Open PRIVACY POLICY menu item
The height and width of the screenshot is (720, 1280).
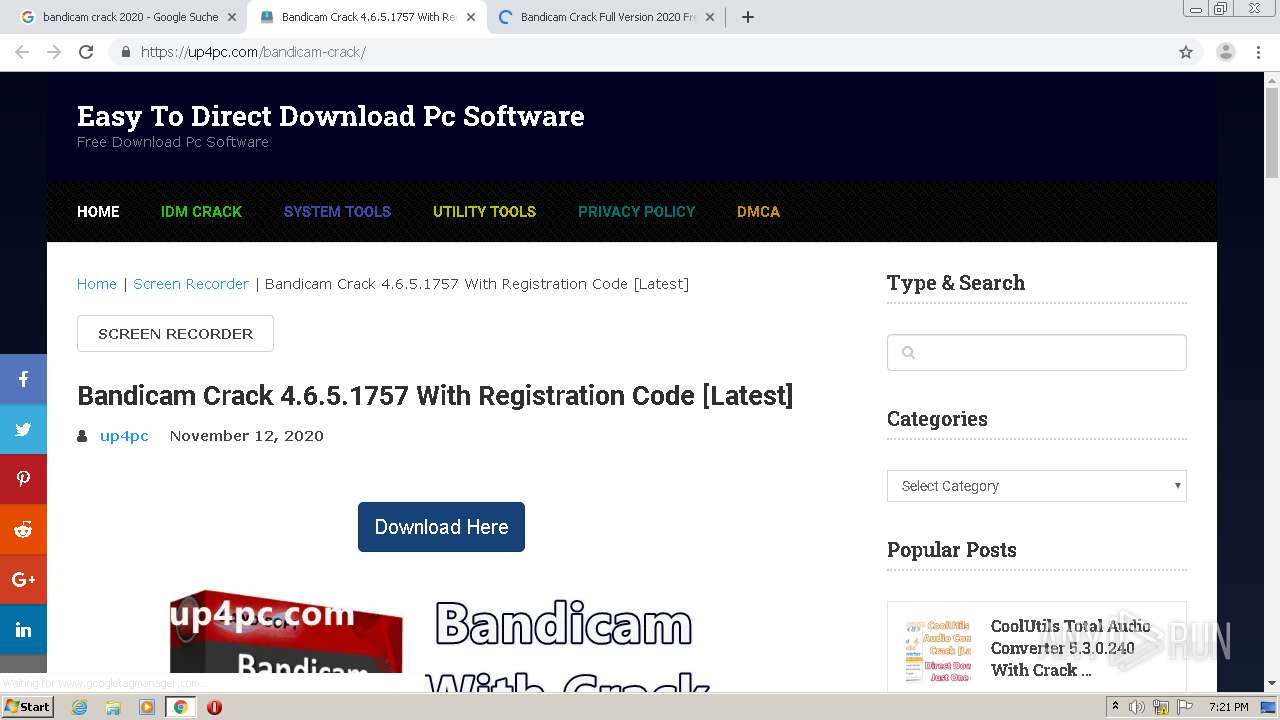pos(636,212)
